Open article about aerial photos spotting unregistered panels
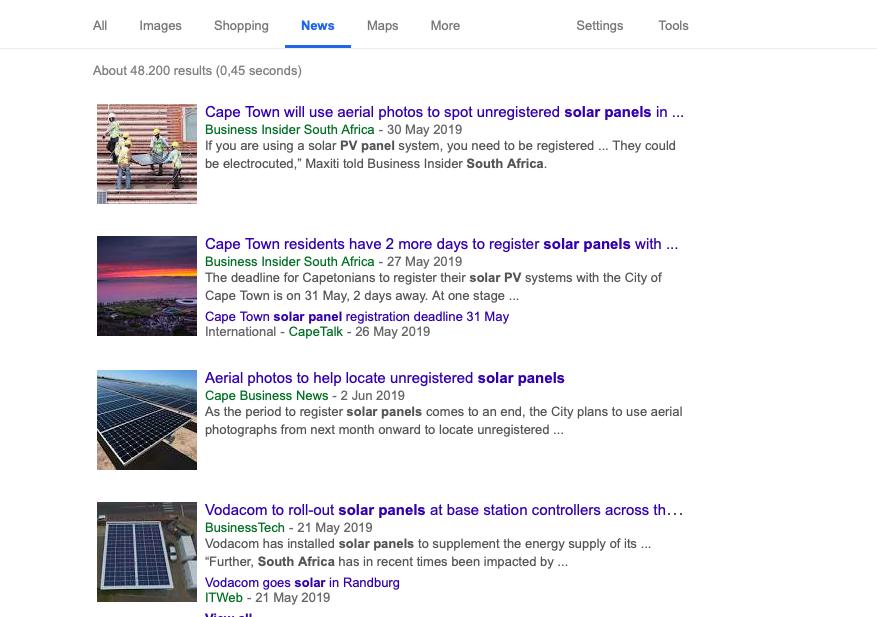The width and height of the screenshot is (877, 617). point(444,112)
